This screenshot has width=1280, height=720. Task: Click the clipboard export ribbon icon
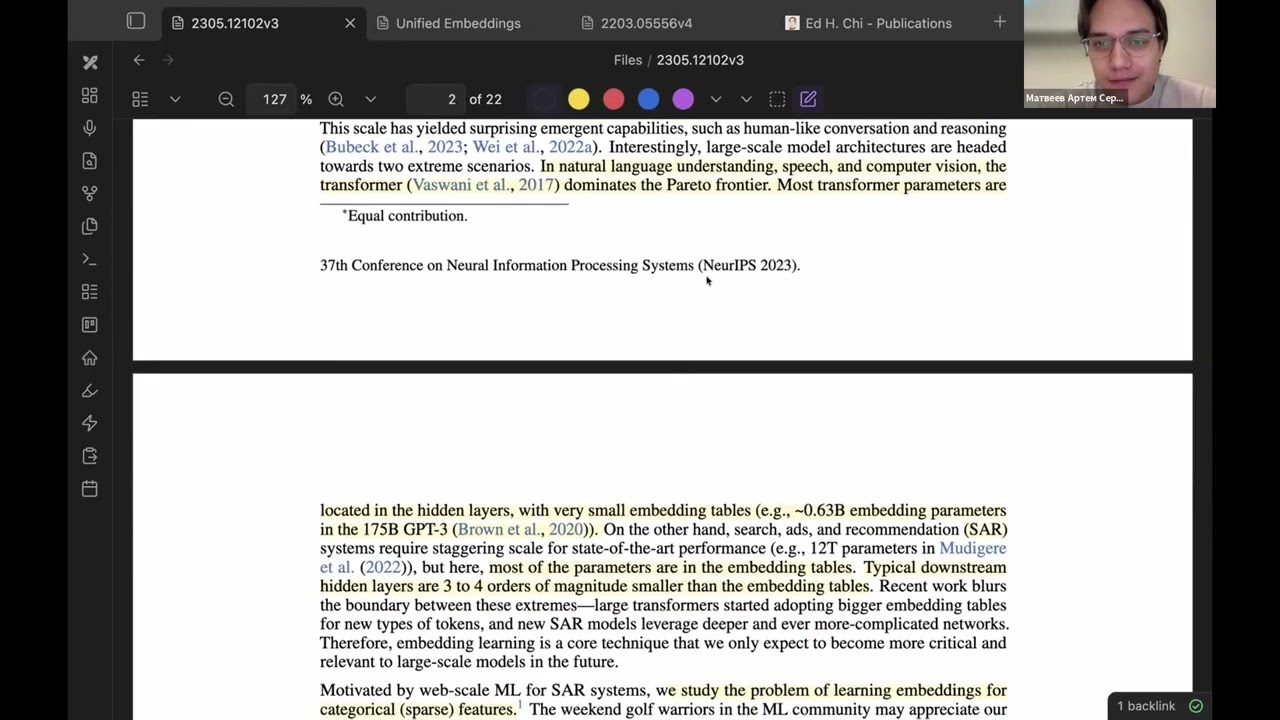coord(90,456)
